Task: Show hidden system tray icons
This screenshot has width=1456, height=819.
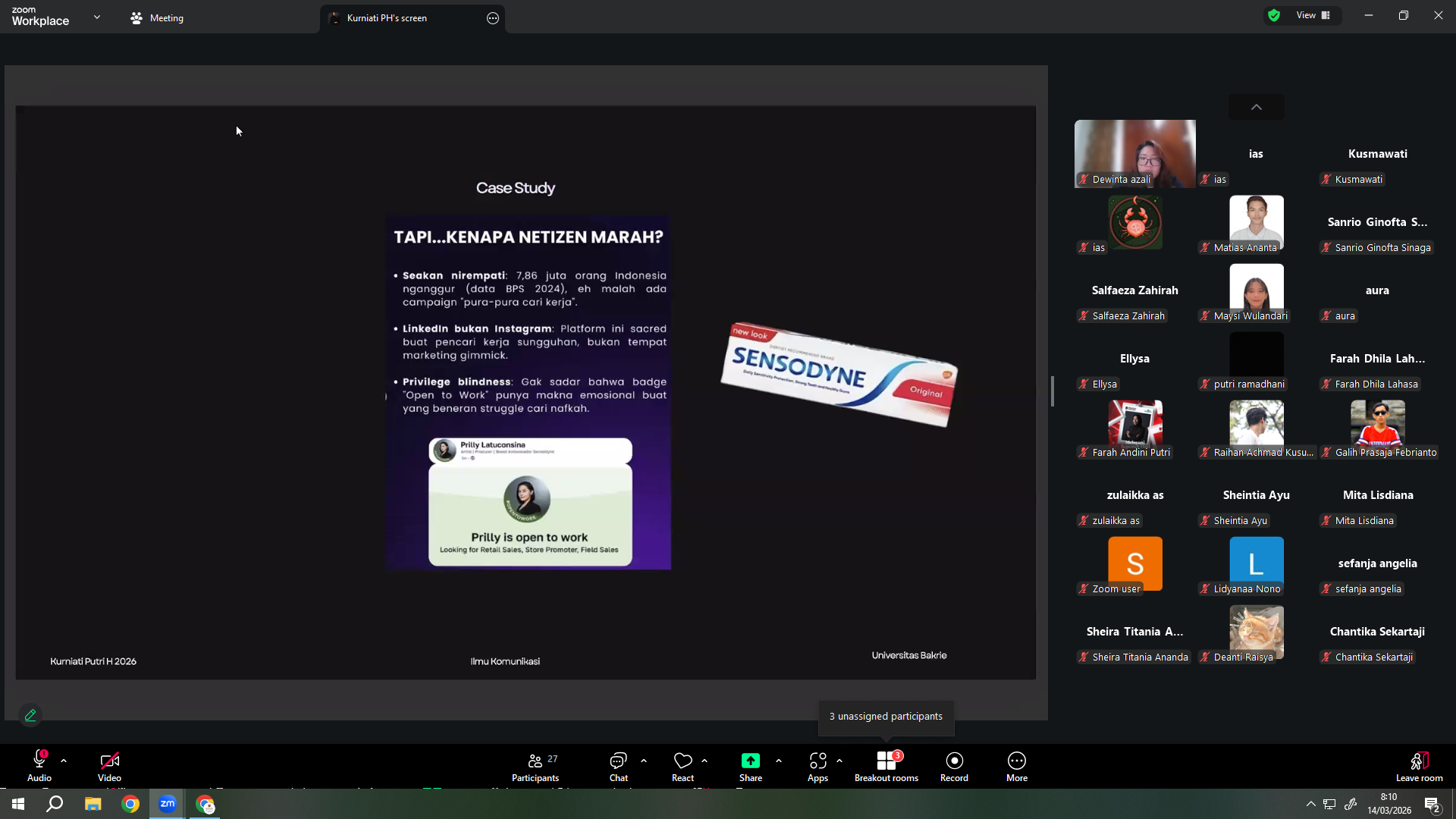Action: click(1310, 804)
